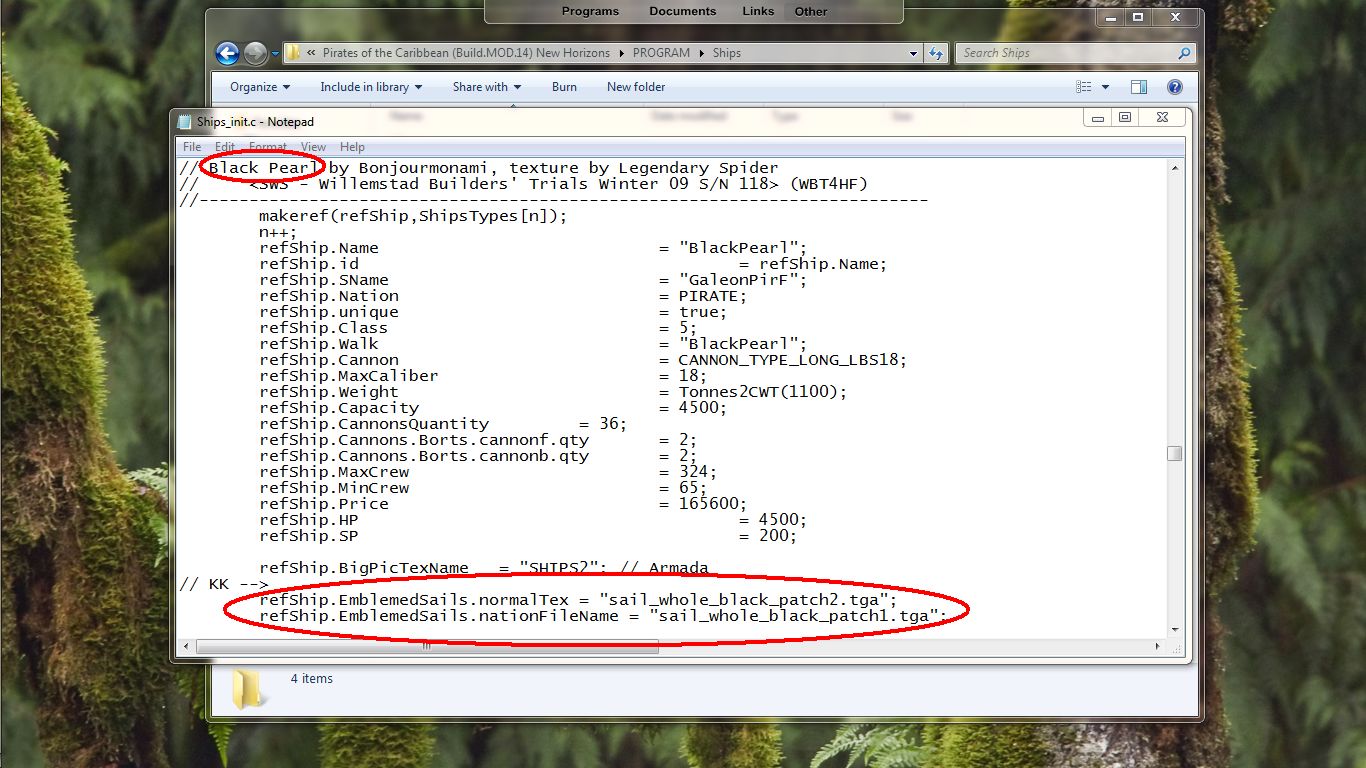Open the Organize dropdown menu
Image resolution: width=1366 pixels, height=768 pixels.
click(x=260, y=87)
